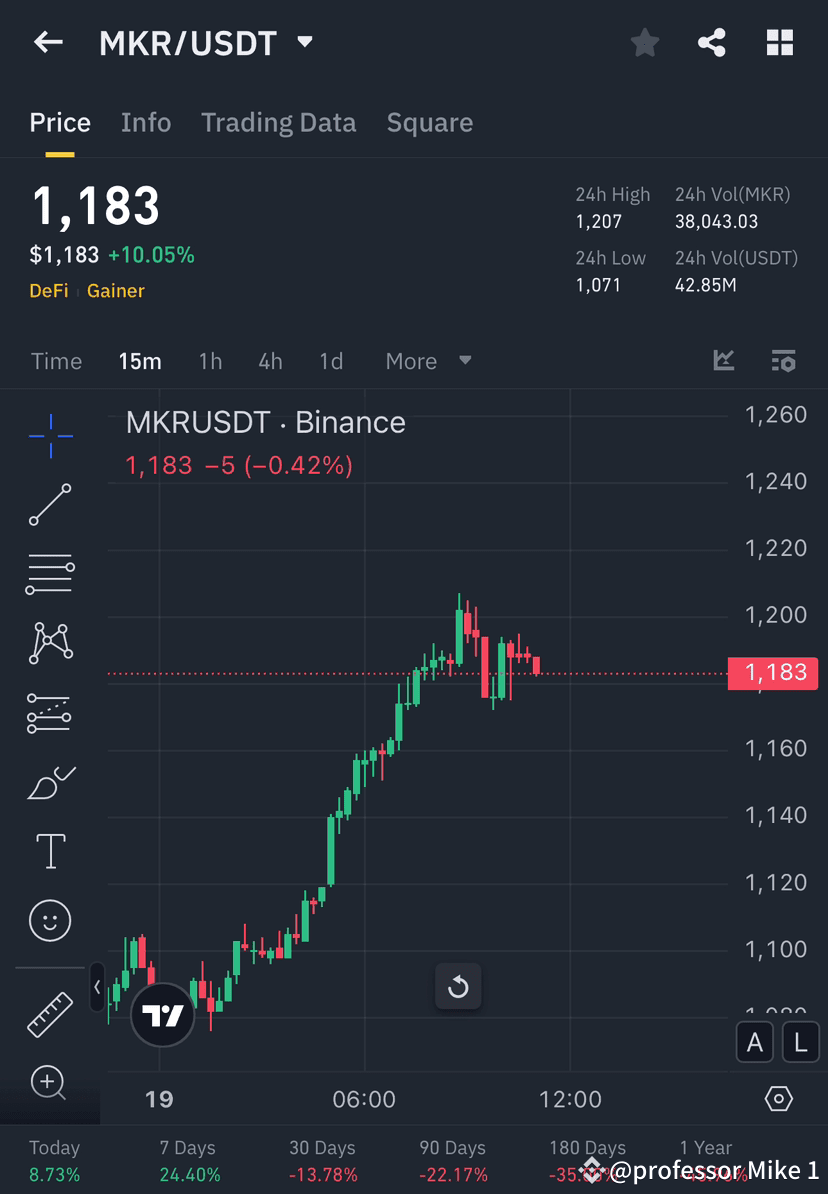This screenshot has width=828, height=1194.
Task: Select the XABCD pattern tool
Action: pos(50,643)
